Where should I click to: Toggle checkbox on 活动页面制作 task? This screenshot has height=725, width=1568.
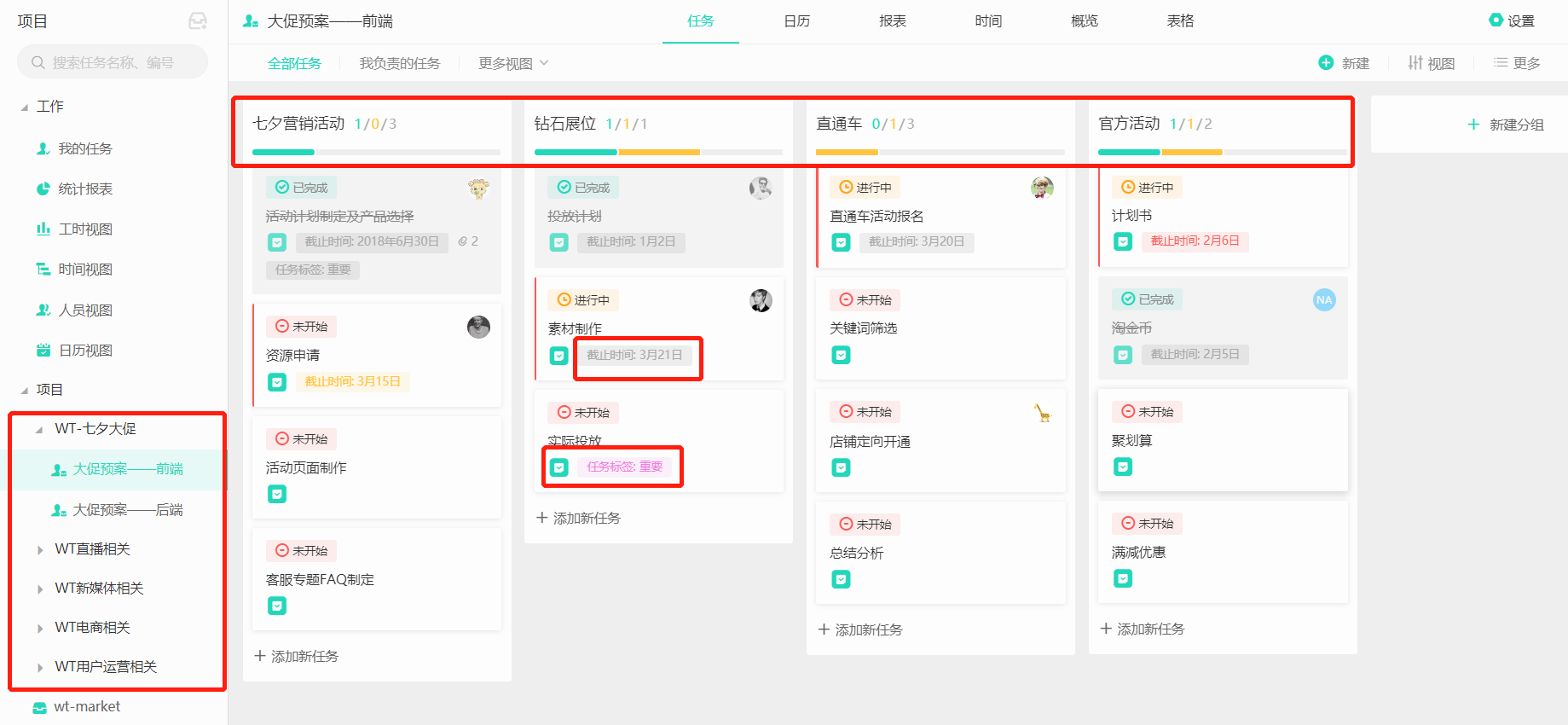(x=277, y=494)
